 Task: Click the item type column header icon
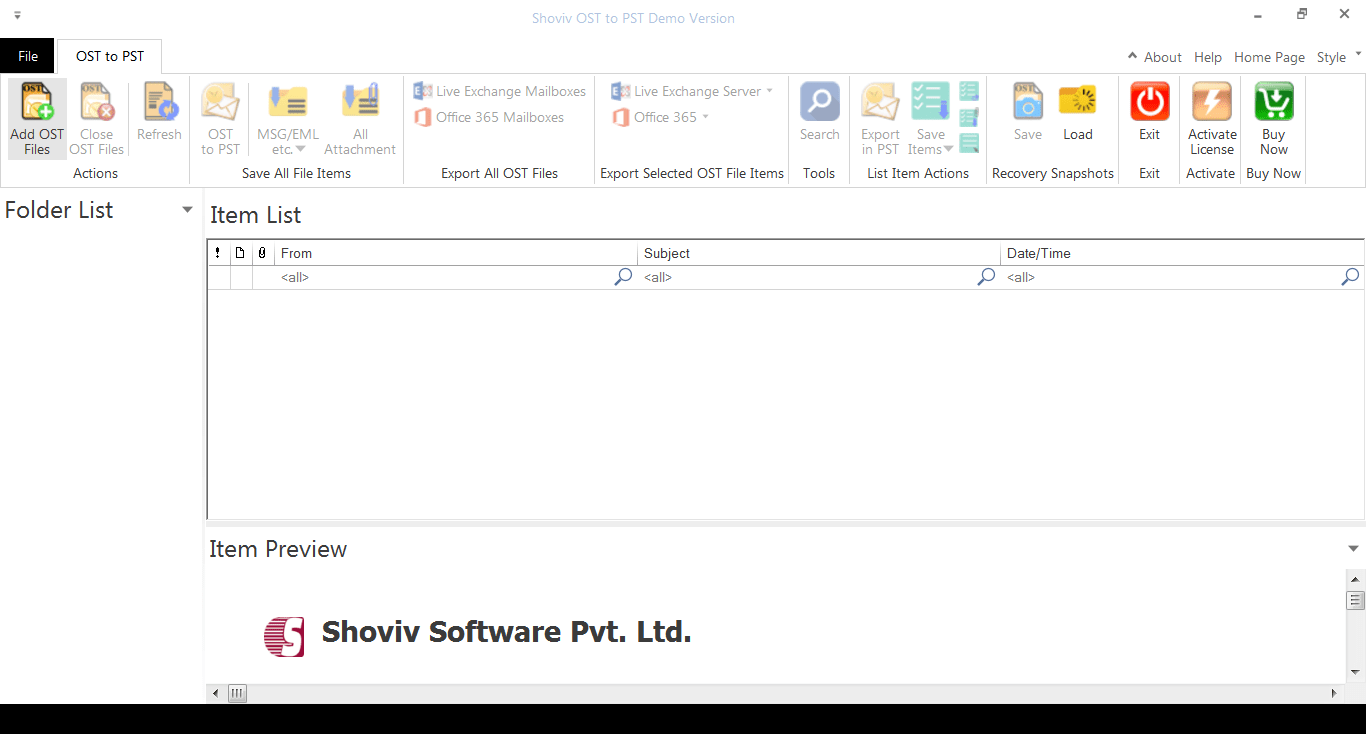[x=240, y=253]
